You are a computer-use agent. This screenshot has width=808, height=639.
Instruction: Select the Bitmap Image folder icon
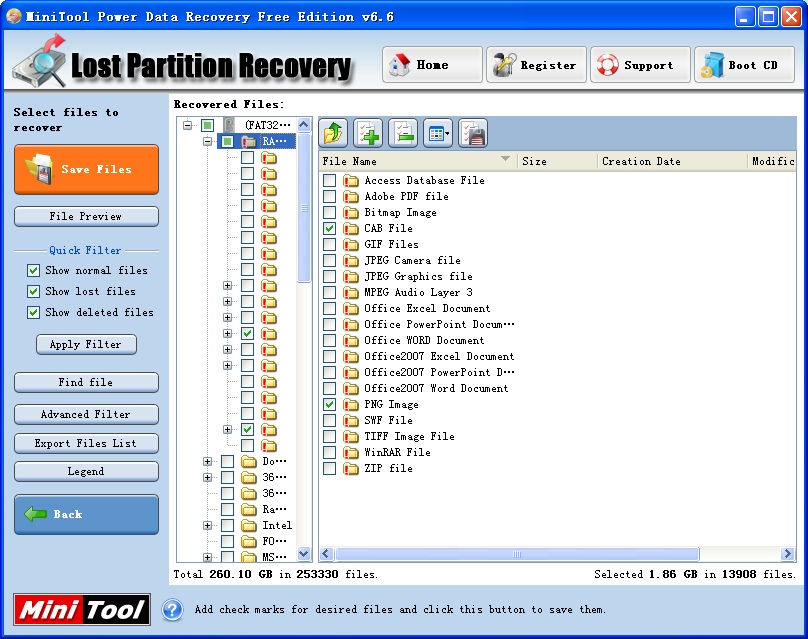(351, 212)
